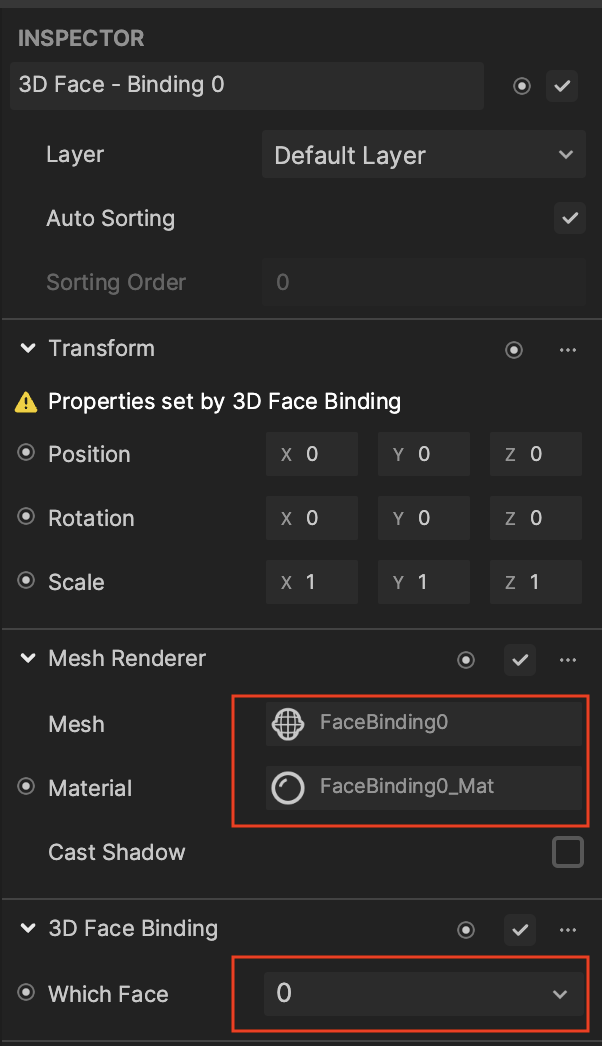Collapse the Mesh Renderer section
This screenshot has height=1046, width=602.
pos(27,659)
